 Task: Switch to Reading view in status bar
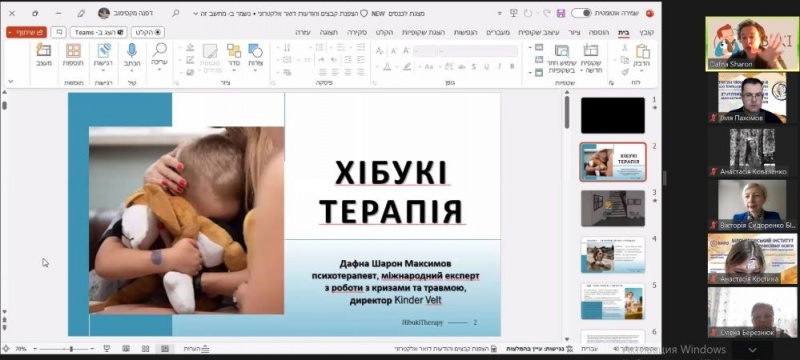click(x=126, y=349)
